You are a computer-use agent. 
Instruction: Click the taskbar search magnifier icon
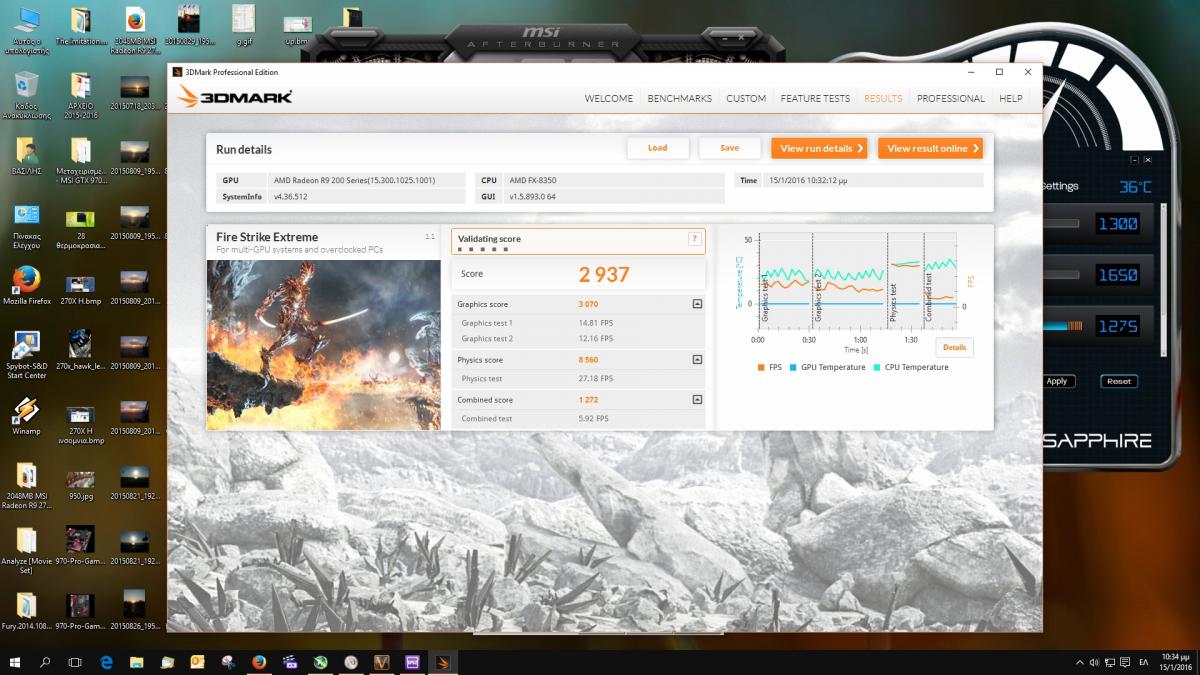click(45, 662)
